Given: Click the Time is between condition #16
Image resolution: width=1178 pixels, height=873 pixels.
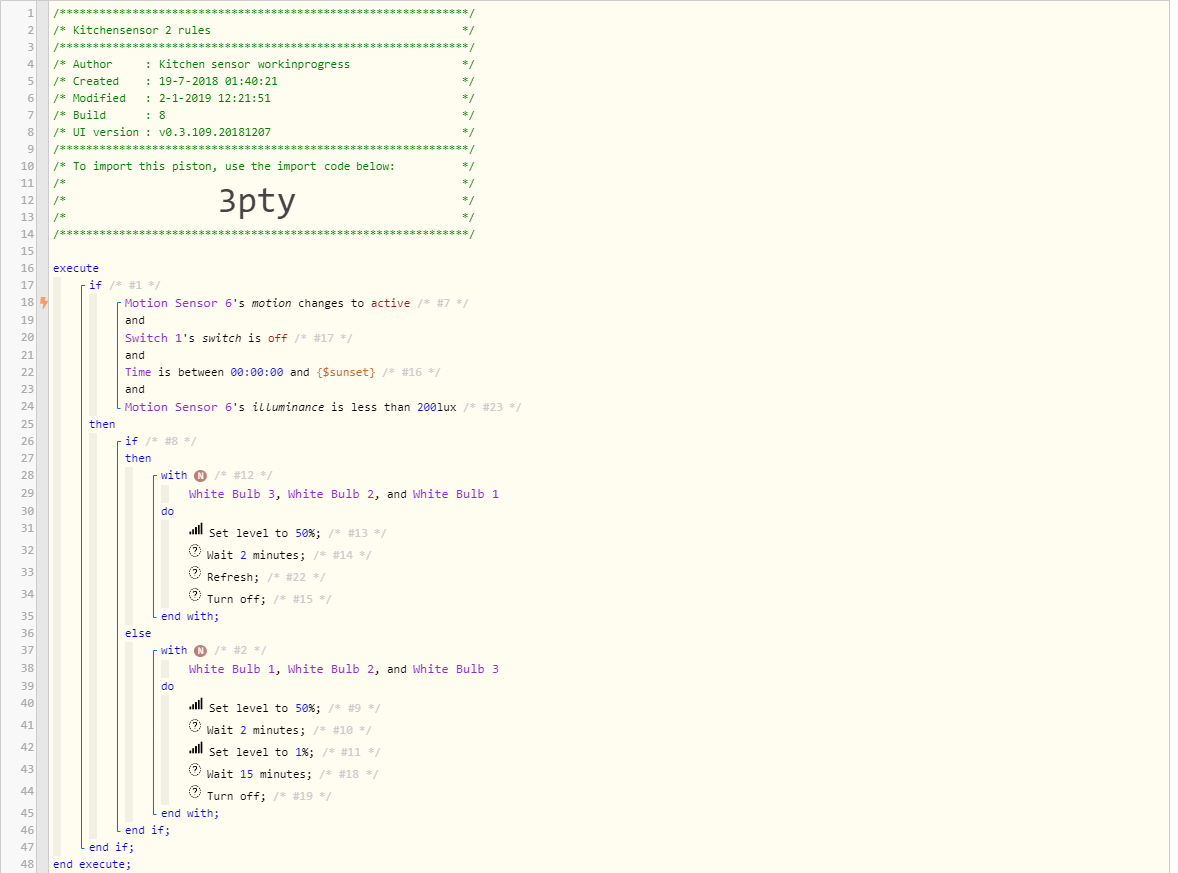Looking at the screenshot, I should tap(250, 373).
